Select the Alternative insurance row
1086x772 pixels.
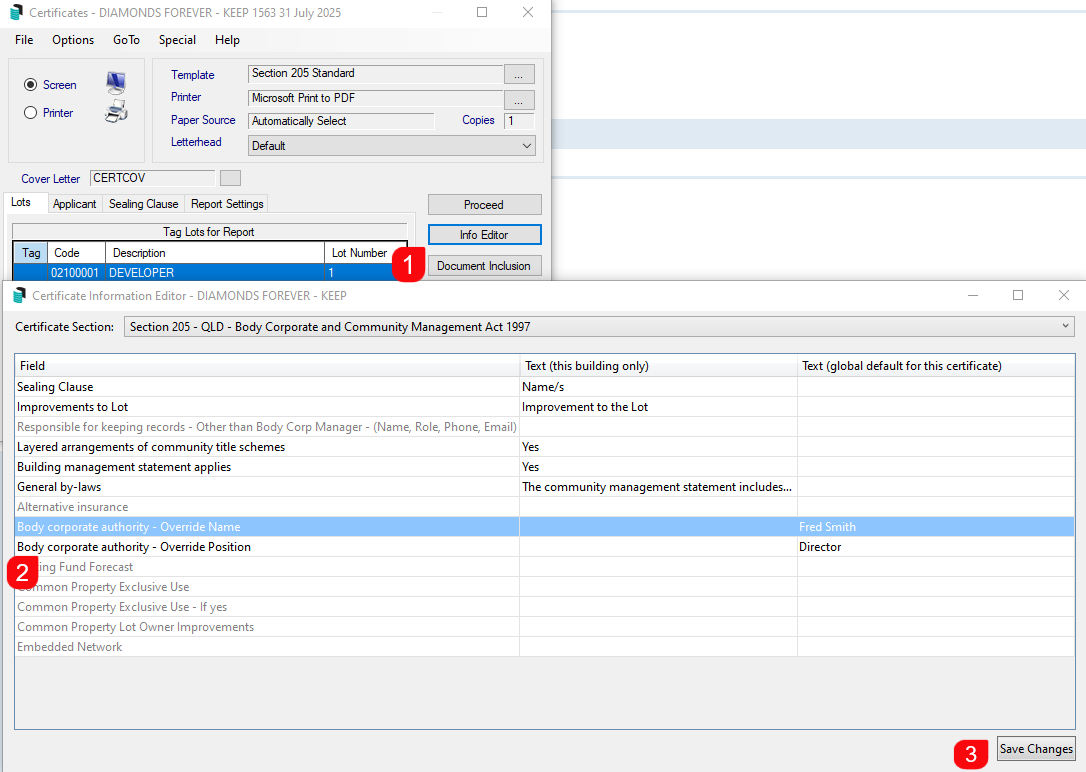click(544, 507)
